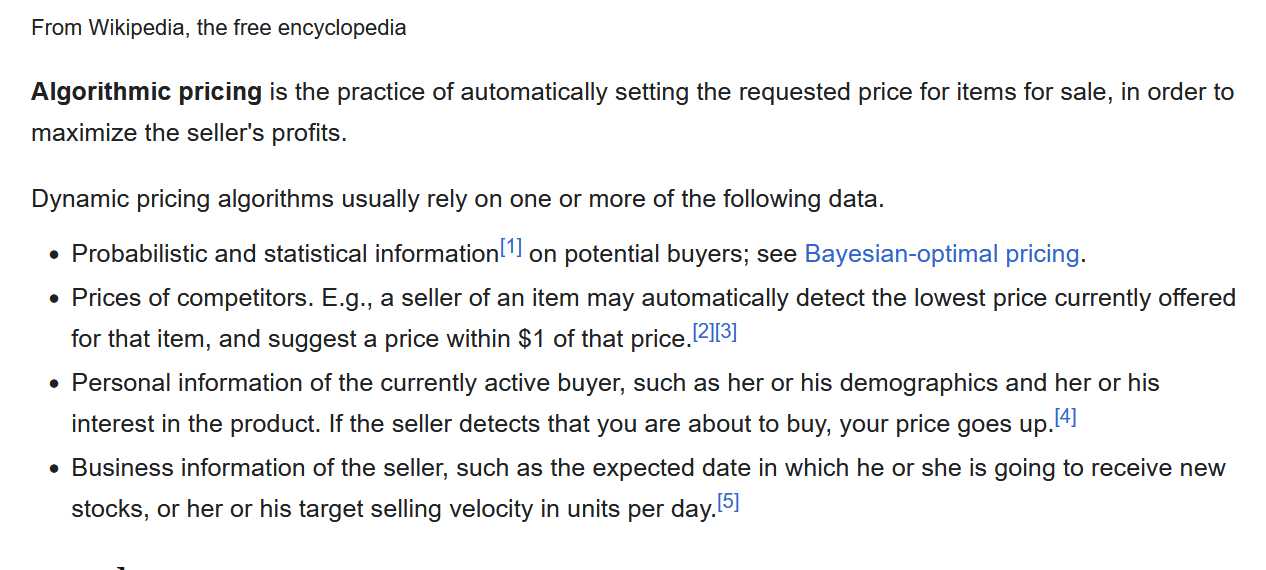Click "From Wikipedia, the free encyclopedia" tagline

pos(218,28)
